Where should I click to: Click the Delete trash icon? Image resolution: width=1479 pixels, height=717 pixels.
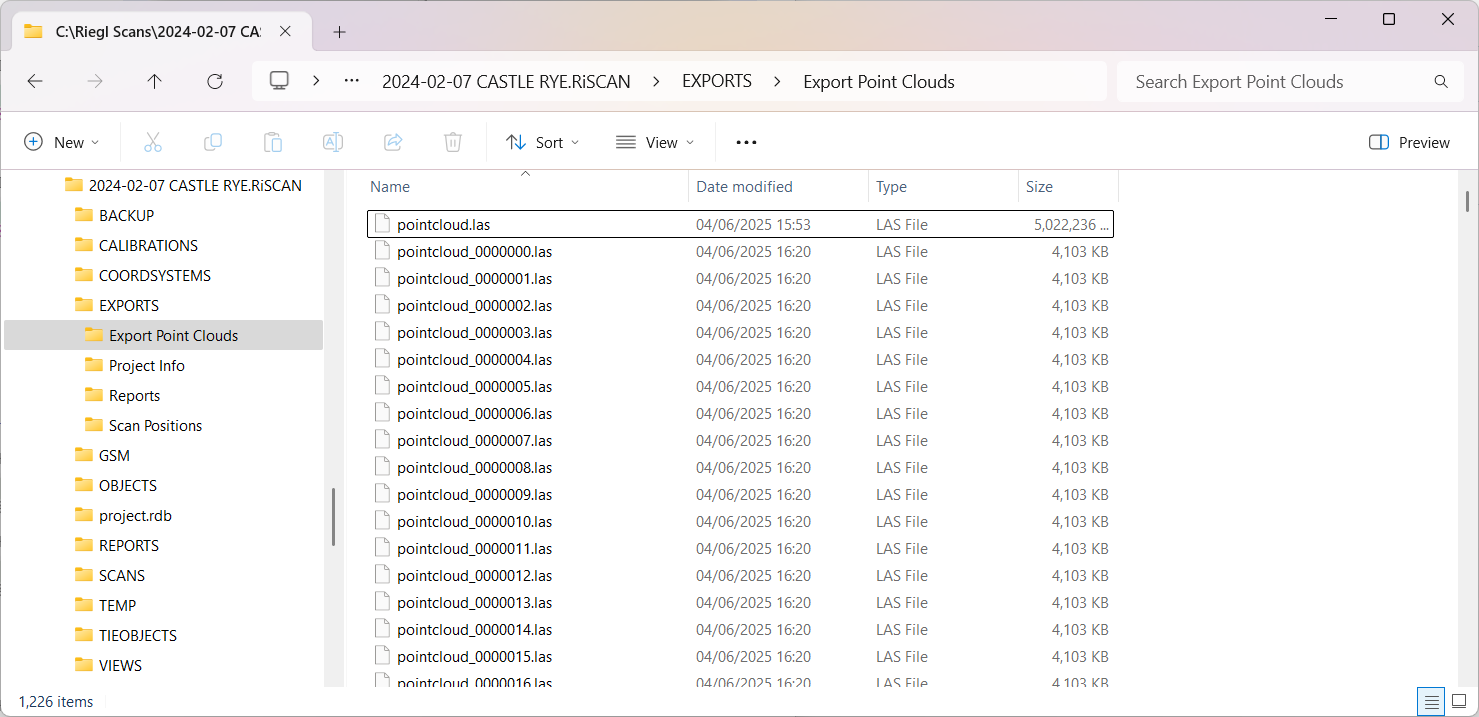click(453, 142)
